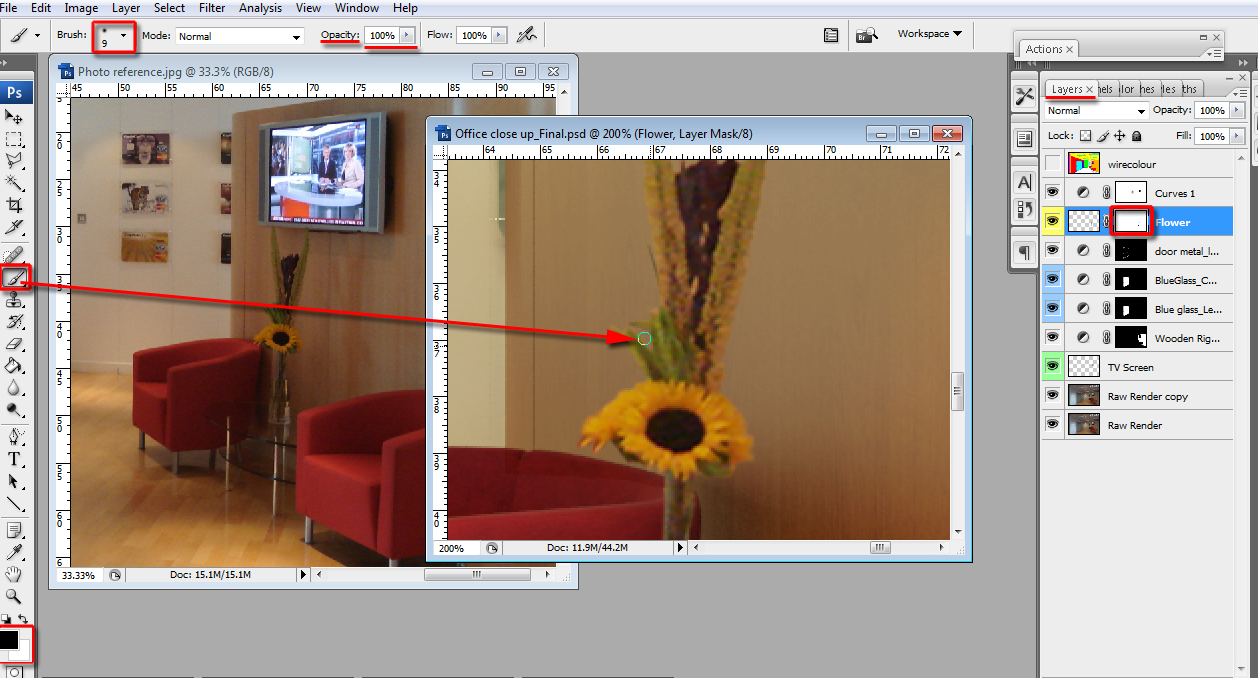Open the Brush preset picker dropdown
The image size is (1258, 678).
pos(123,36)
